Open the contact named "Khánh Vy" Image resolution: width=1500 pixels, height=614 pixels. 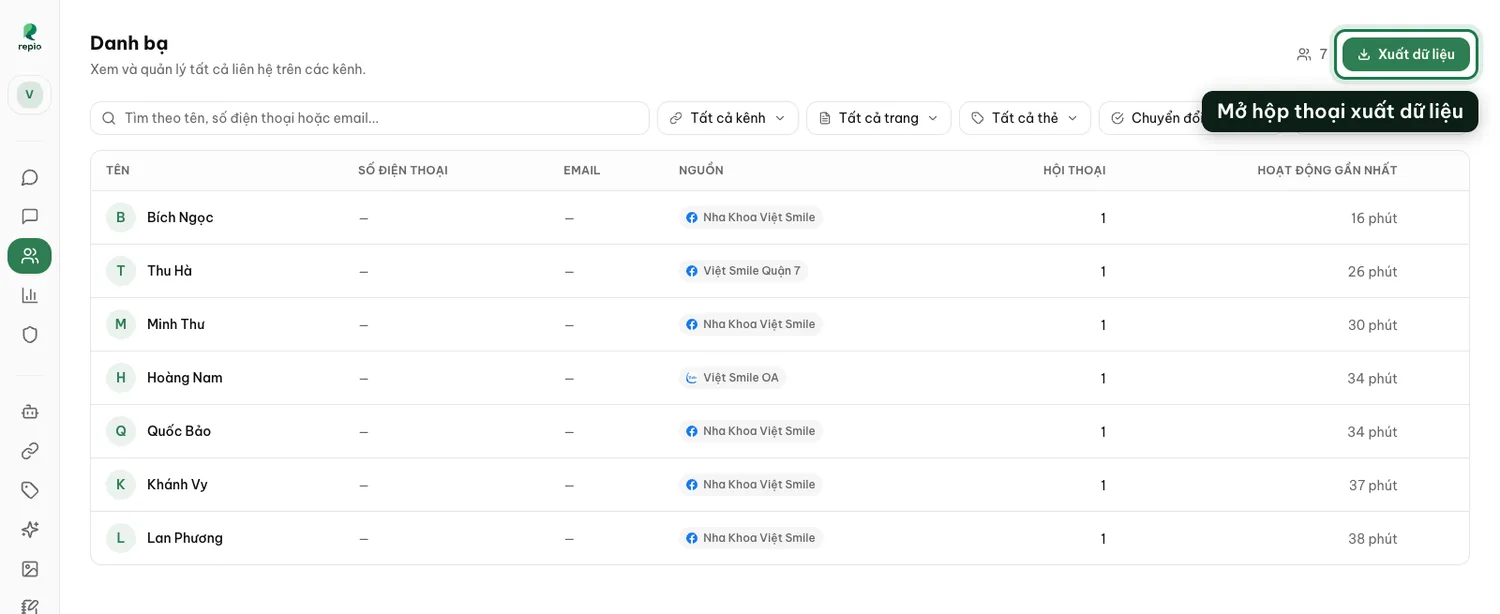pyautogui.click(x=177, y=484)
